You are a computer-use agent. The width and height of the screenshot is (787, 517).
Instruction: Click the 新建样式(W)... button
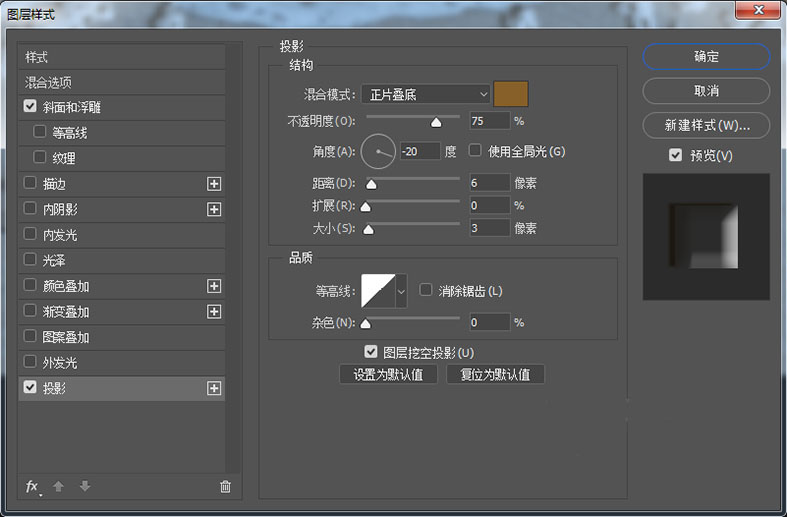click(x=706, y=125)
